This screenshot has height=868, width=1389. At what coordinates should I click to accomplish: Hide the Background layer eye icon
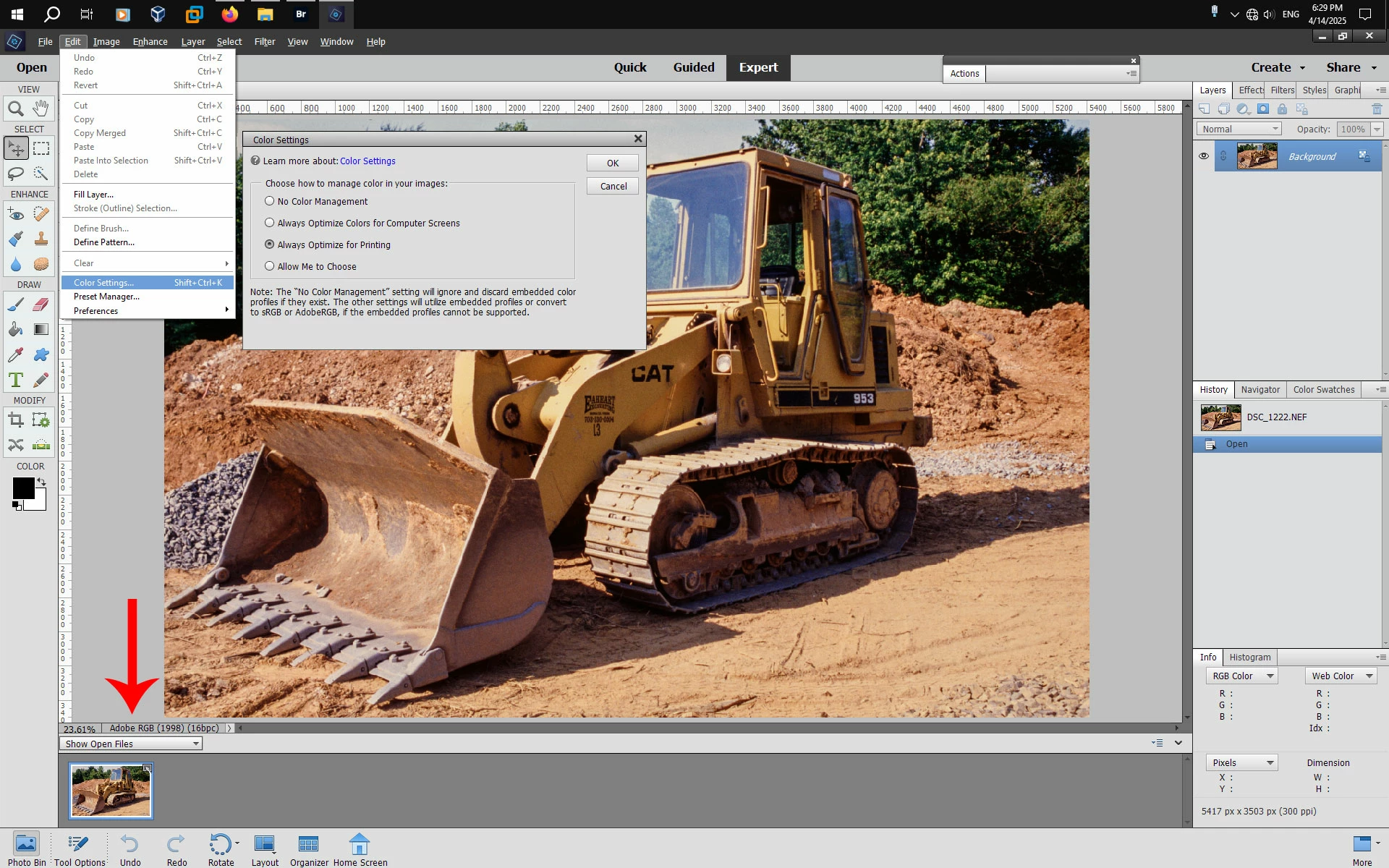(1204, 156)
